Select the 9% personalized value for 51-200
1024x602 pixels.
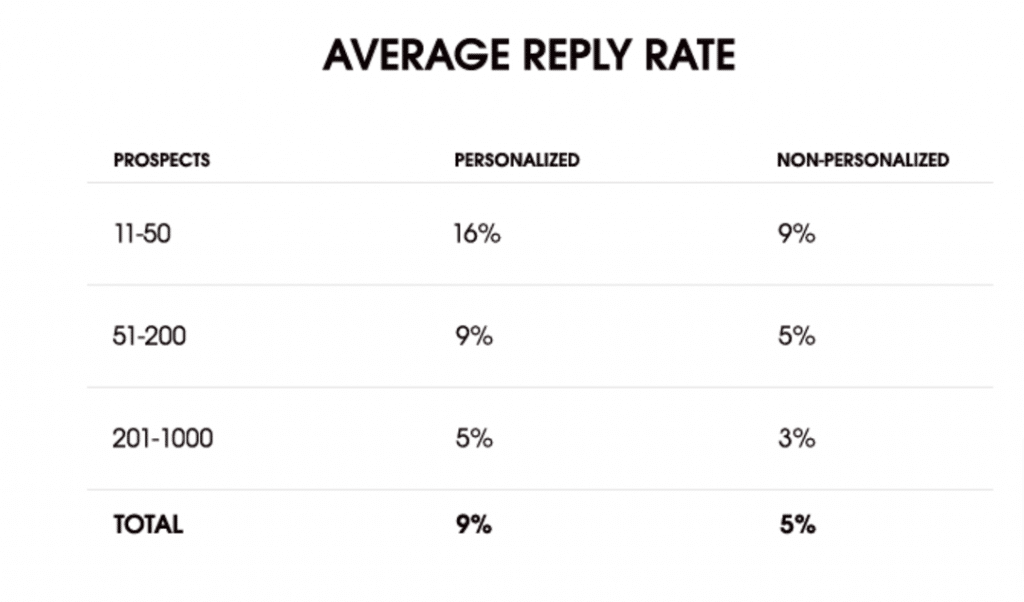click(x=474, y=336)
